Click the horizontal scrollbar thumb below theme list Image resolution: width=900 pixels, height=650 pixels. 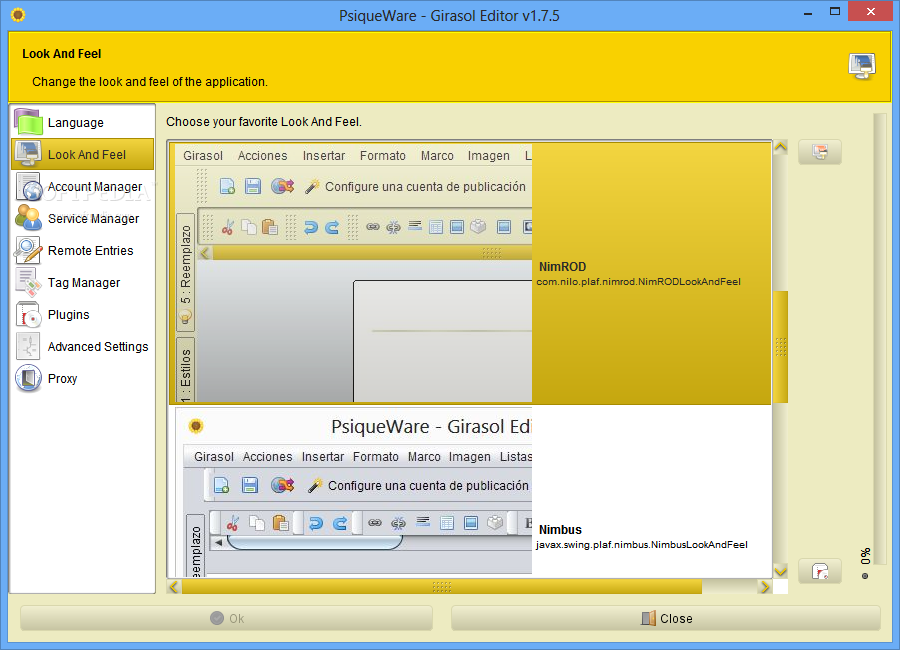(441, 587)
